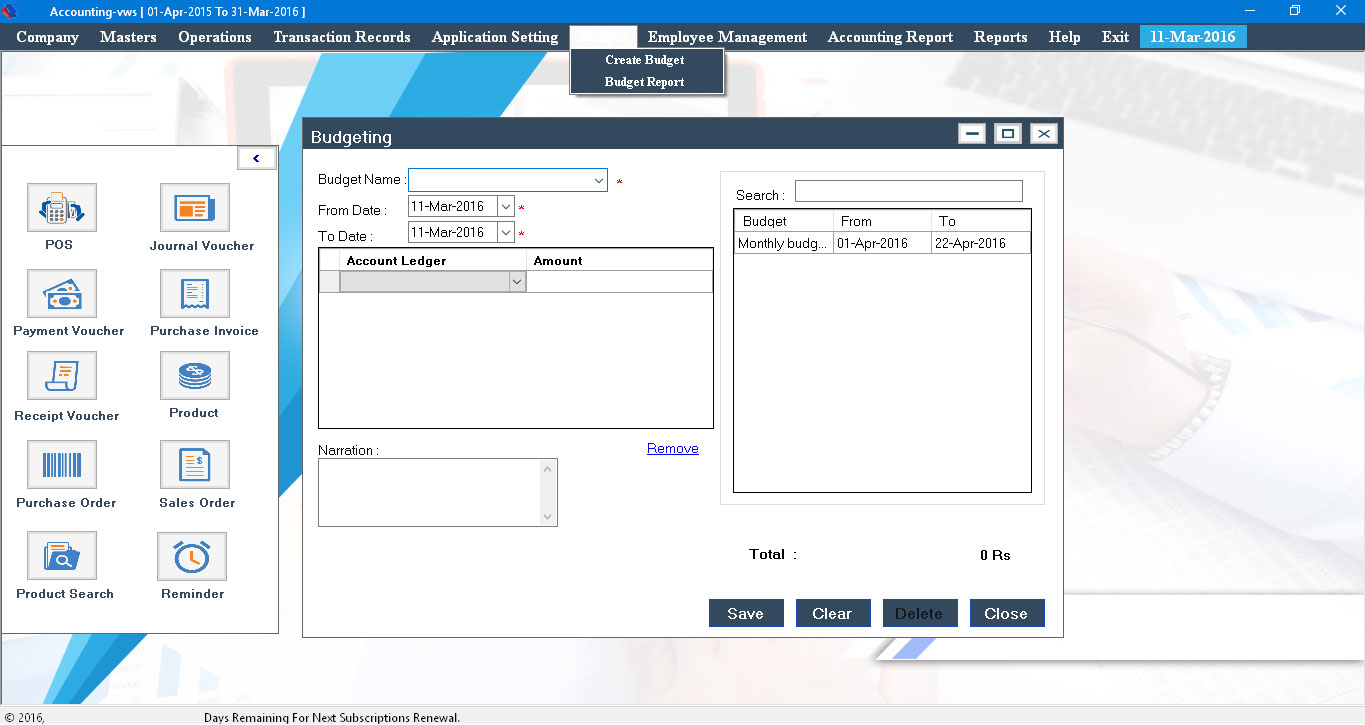Maximize the Budgeting dialog
Screen dimensions: 1365x725
1007,134
